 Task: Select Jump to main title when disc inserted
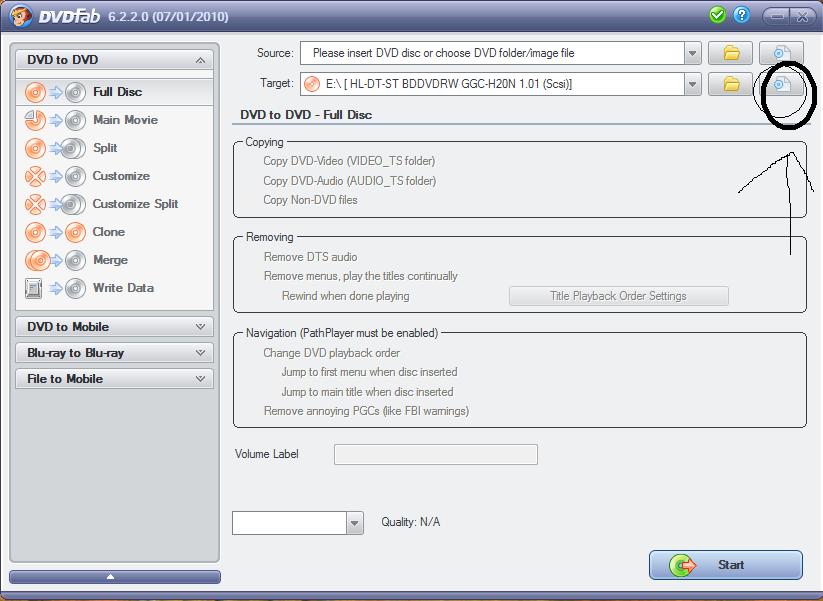367,392
